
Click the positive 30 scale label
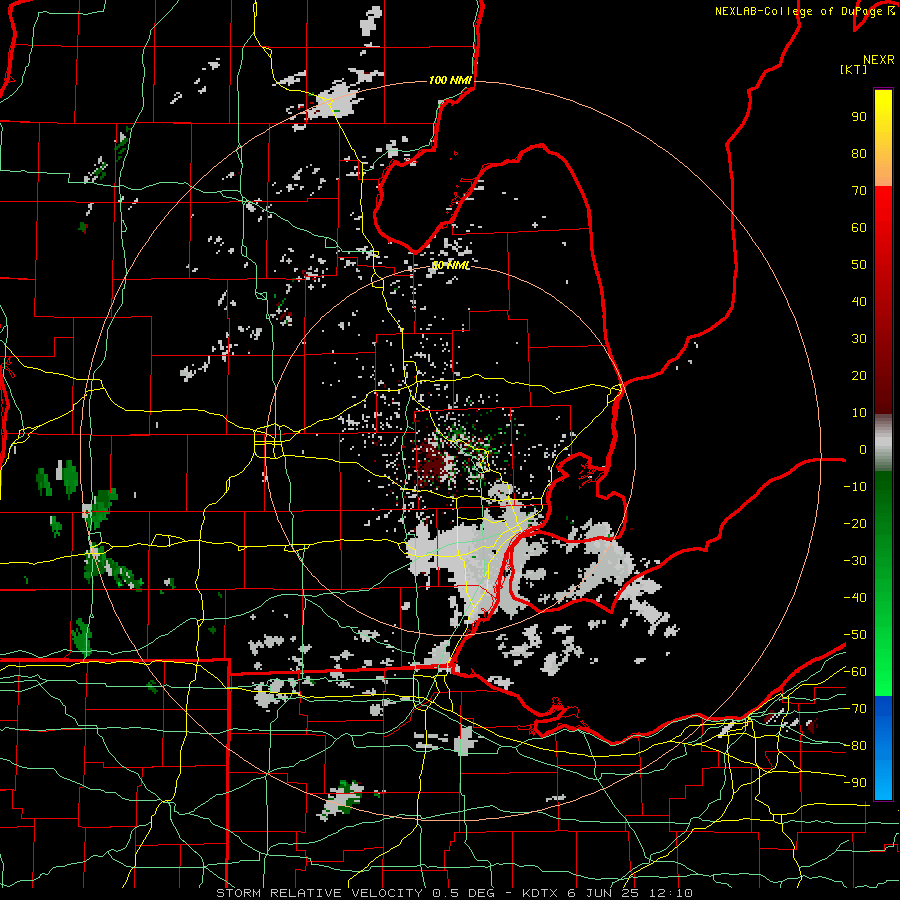[859, 339]
